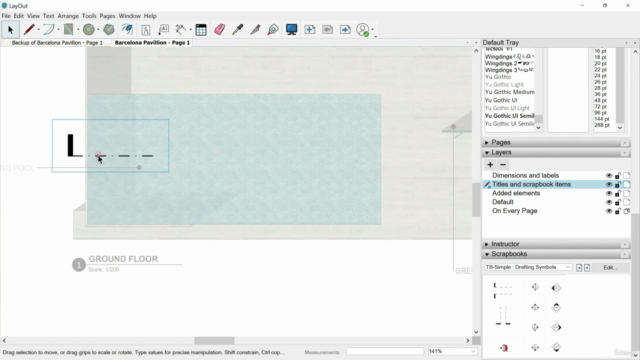
Task: Open the Tools menu
Action: pyautogui.click(x=89, y=16)
